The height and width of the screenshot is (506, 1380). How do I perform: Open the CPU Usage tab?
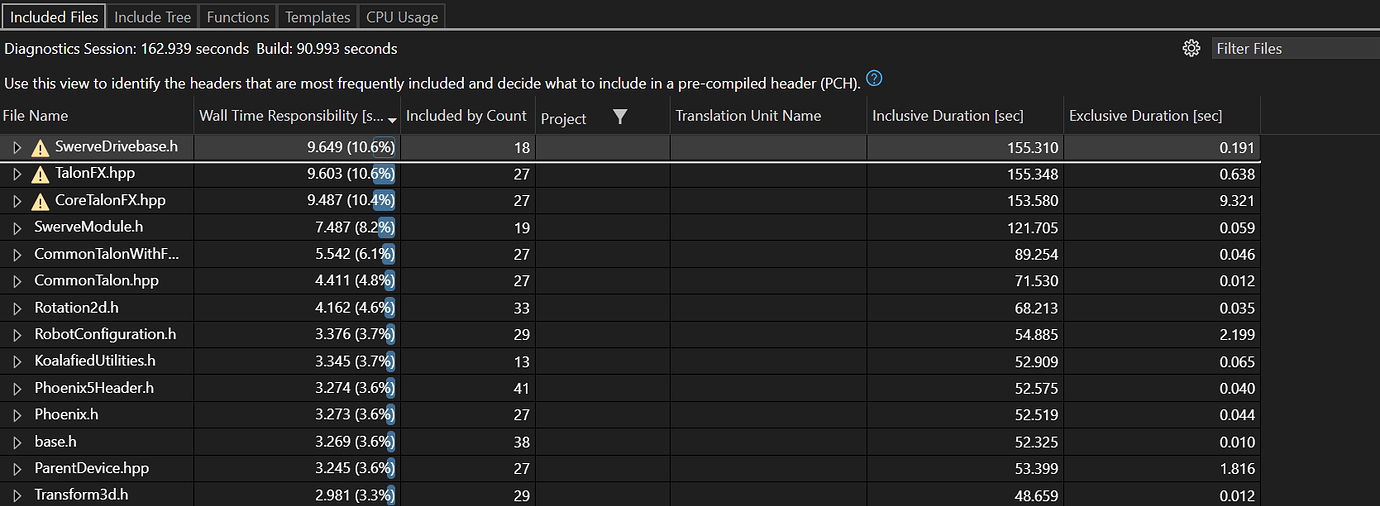point(402,17)
